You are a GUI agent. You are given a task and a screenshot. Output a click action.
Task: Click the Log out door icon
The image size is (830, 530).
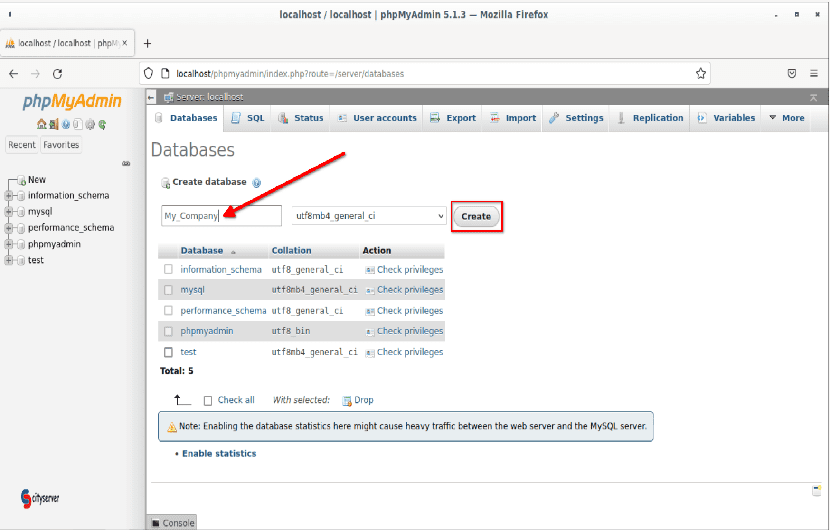[x=53, y=124]
